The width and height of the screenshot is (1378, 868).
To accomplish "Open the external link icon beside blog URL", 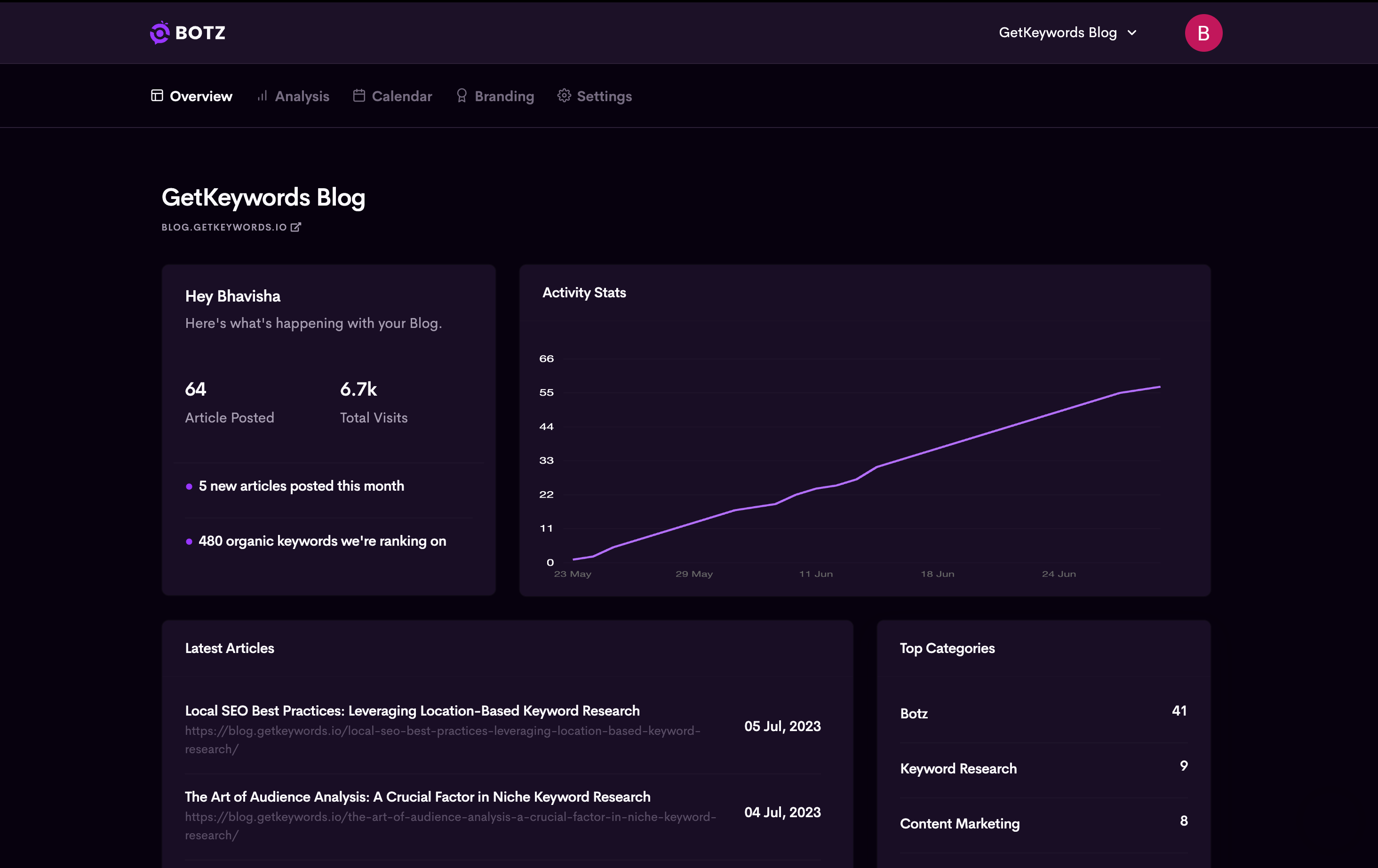I will (296, 227).
